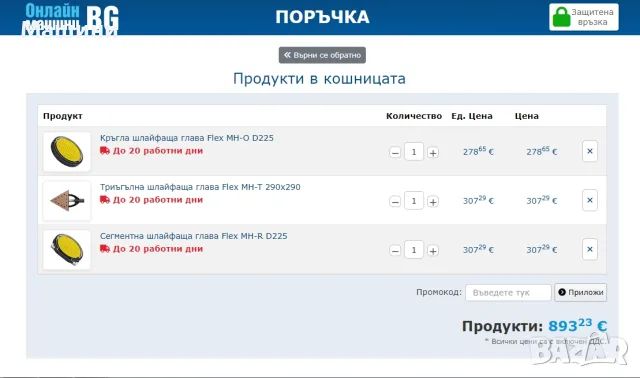640x378 pixels.
Task: Remove Flex MH-T 290x290 from the cart
Action: pyautogui.click(x=590, y=200)
